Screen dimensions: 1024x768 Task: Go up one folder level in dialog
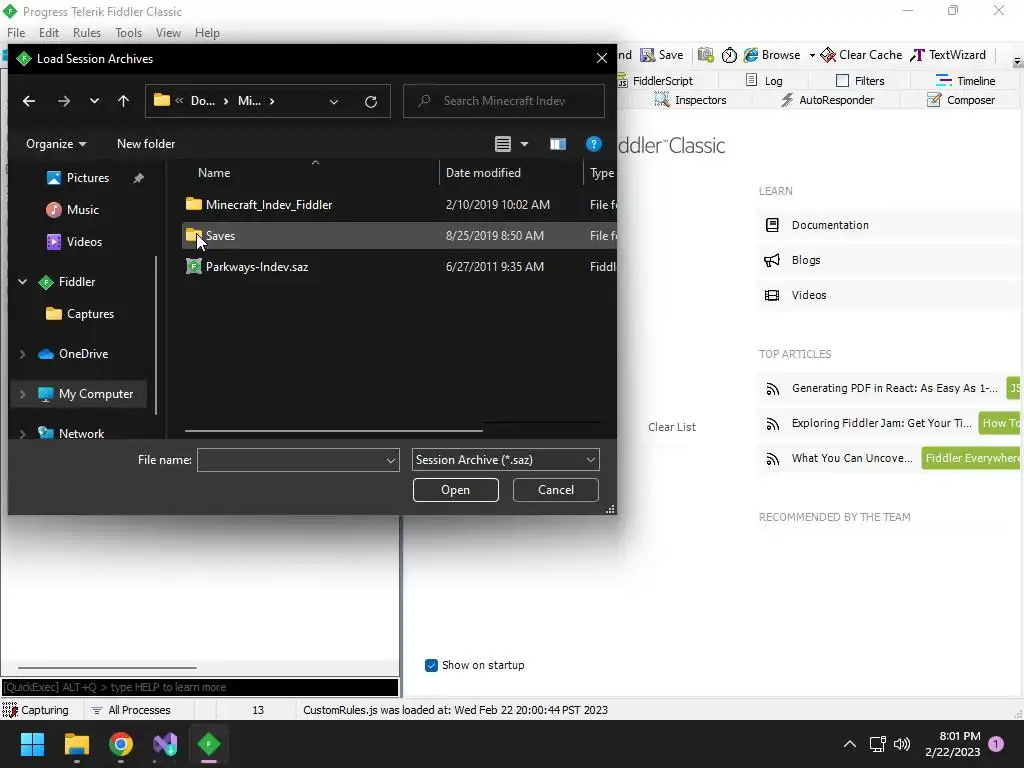pos(123,101)
